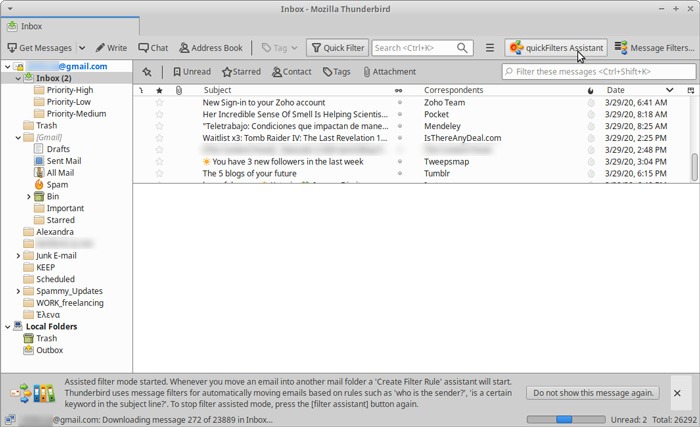The width and height of the screenshot is (700, 427).
Task: Toggle quickFilters Assistant mode
Action: [x=556, y=48]
